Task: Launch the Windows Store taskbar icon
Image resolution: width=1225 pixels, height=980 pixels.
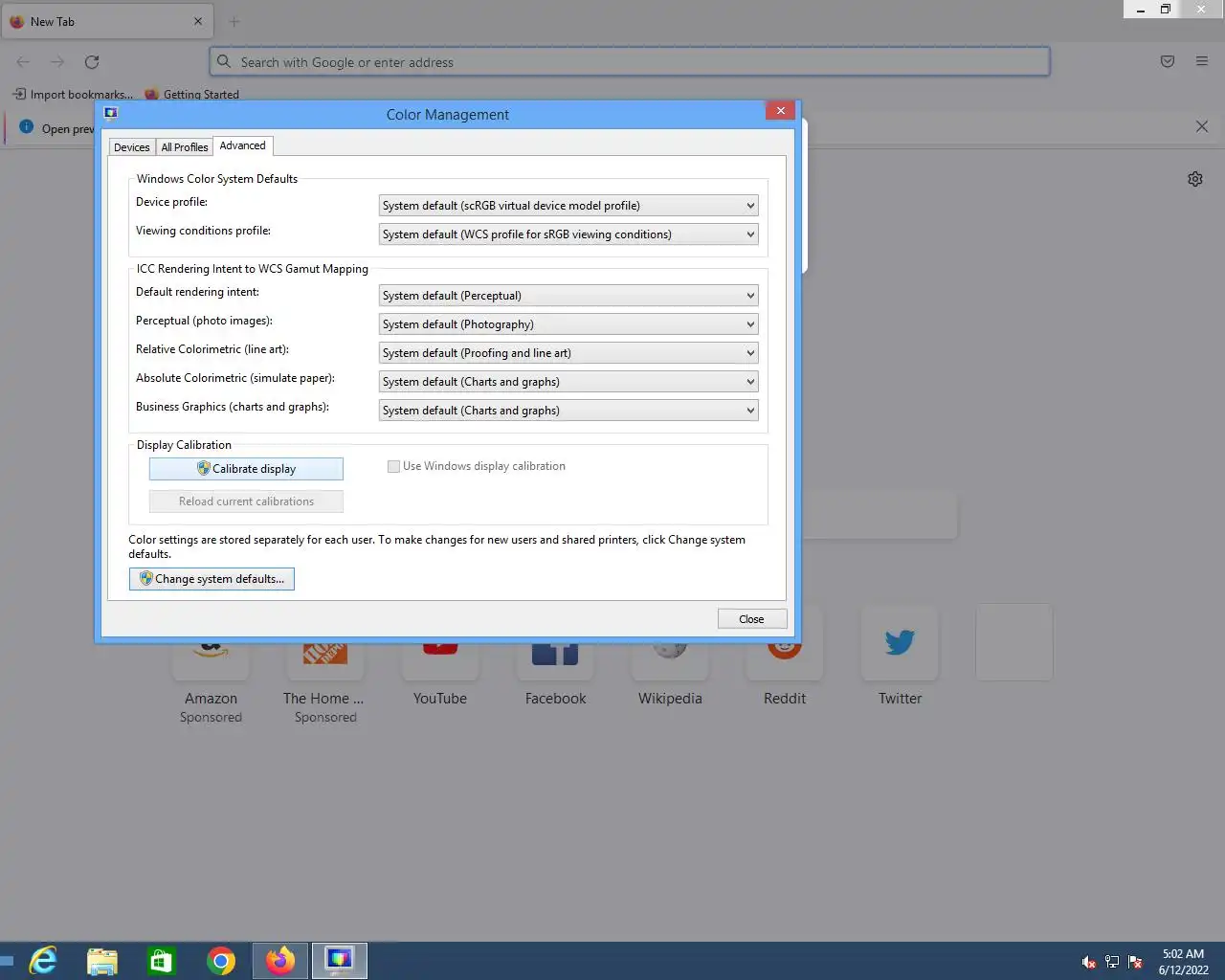Action: point(161,960)
